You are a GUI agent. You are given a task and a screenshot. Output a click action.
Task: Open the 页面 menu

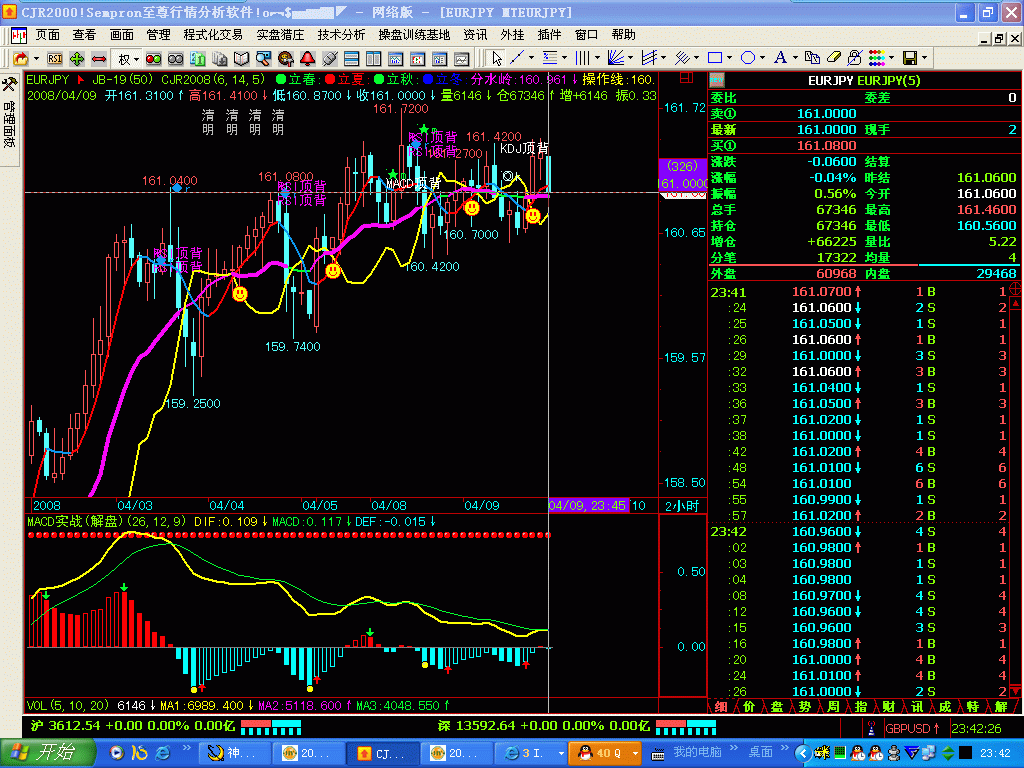pos(47,35)
